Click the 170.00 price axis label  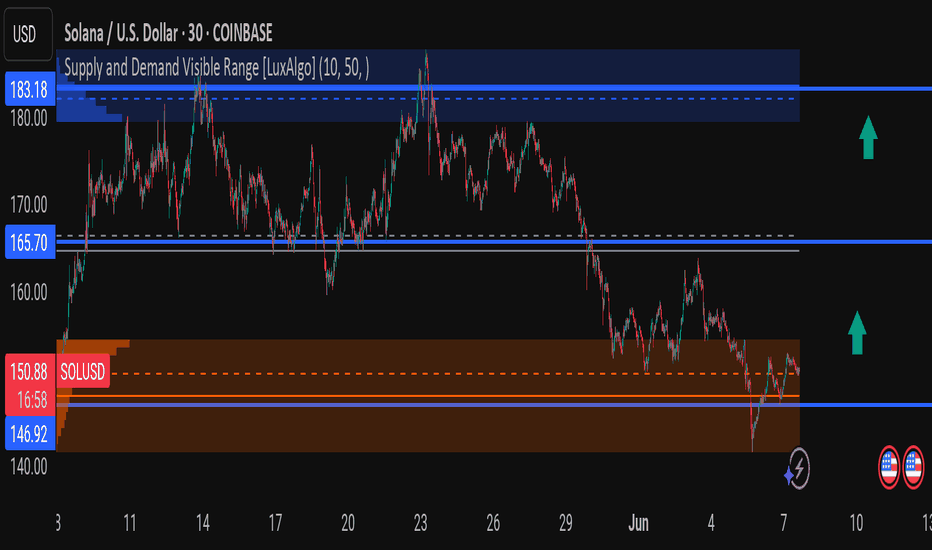(x=29, y=205)
